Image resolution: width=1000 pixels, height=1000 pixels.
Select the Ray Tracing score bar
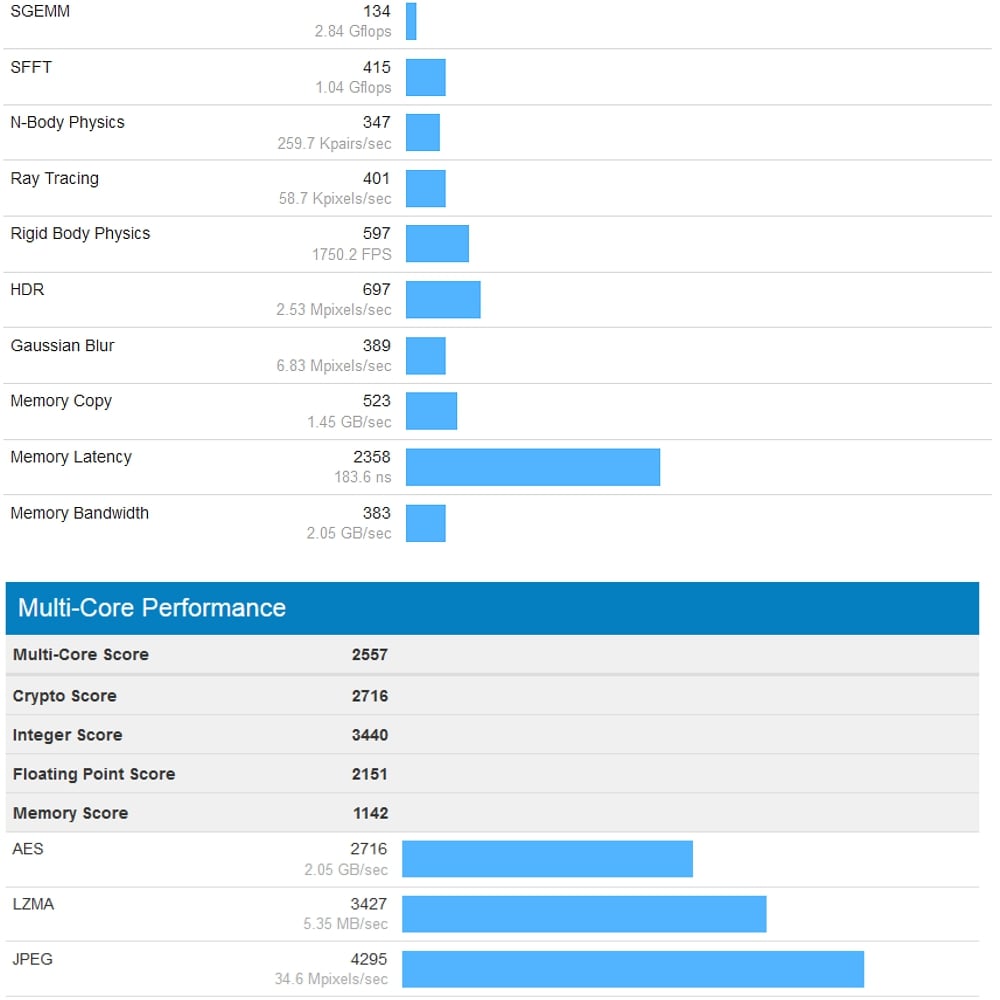(425, 187)
